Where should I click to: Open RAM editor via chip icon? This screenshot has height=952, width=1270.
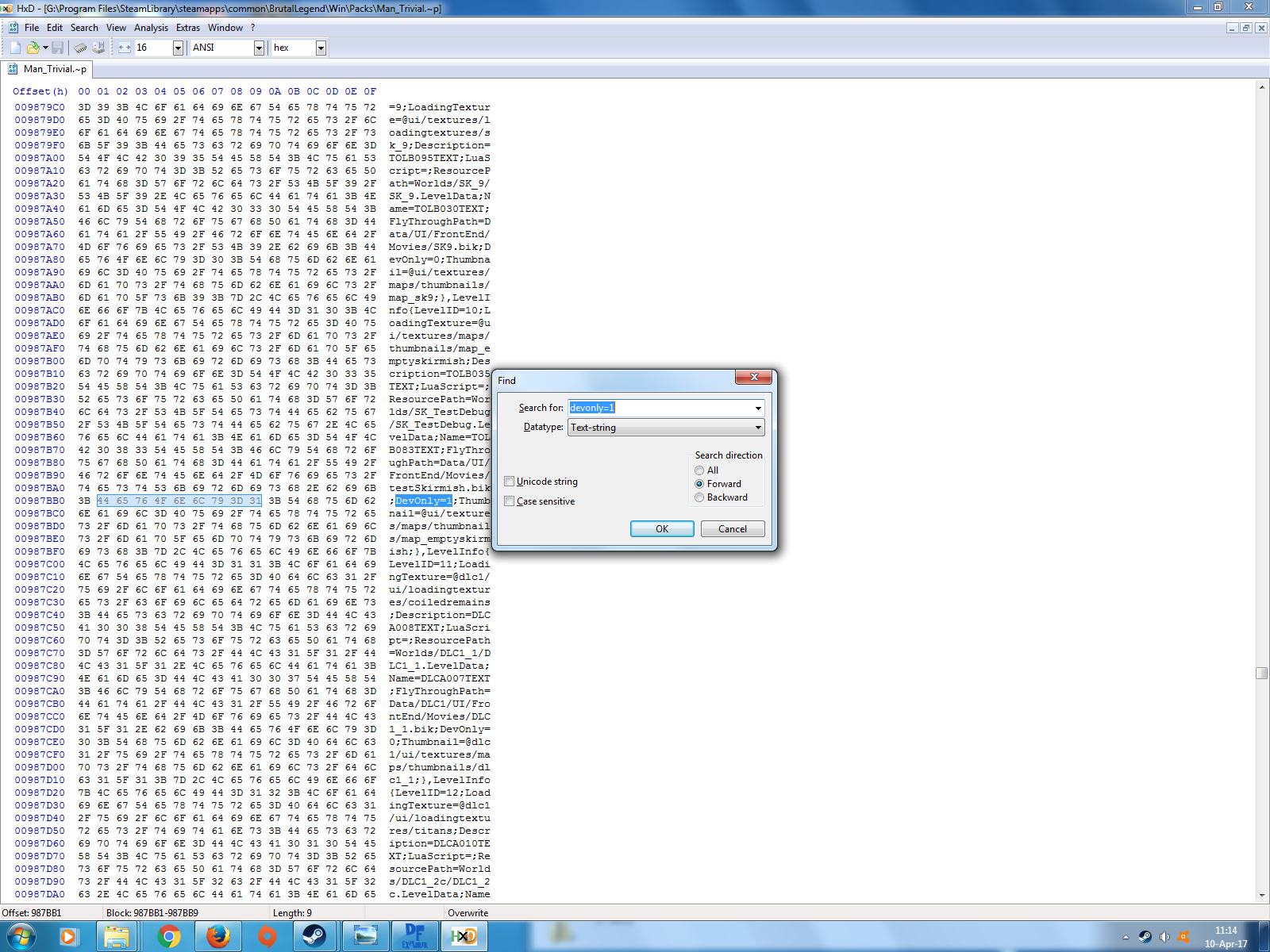80,48
